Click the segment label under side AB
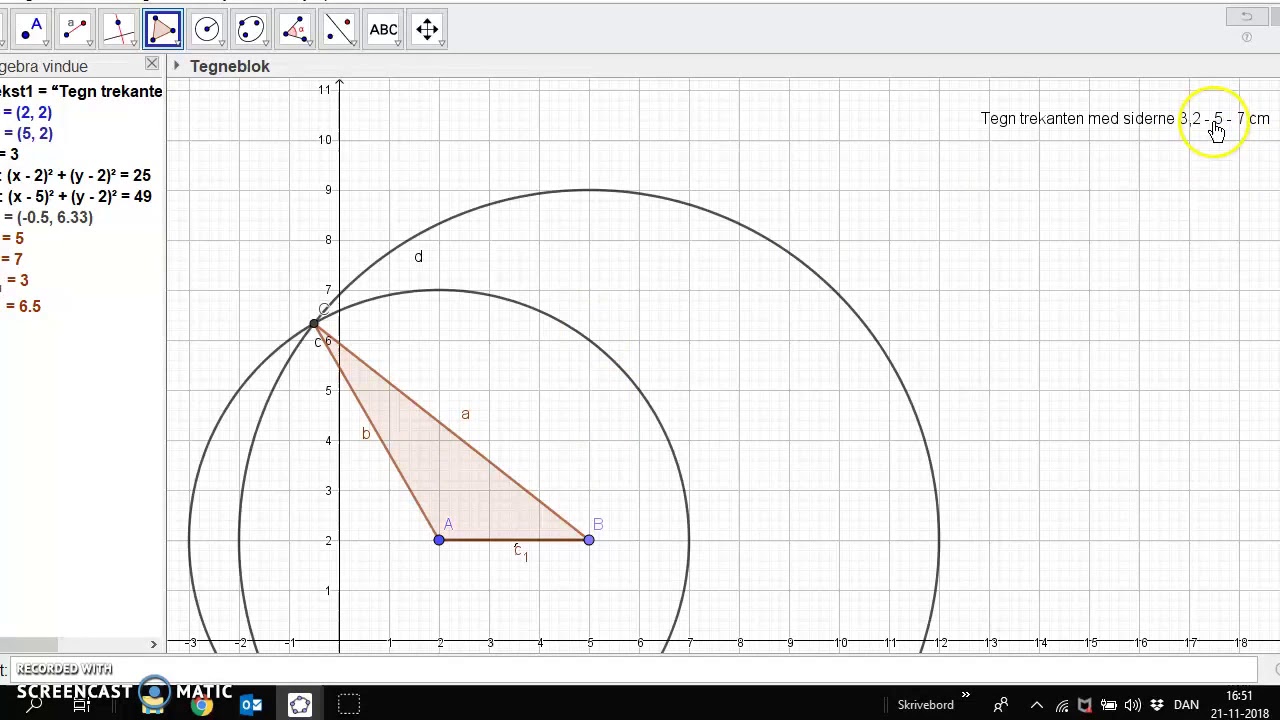The width and height of the screenshot is (1280, 720). coord(521,551)
